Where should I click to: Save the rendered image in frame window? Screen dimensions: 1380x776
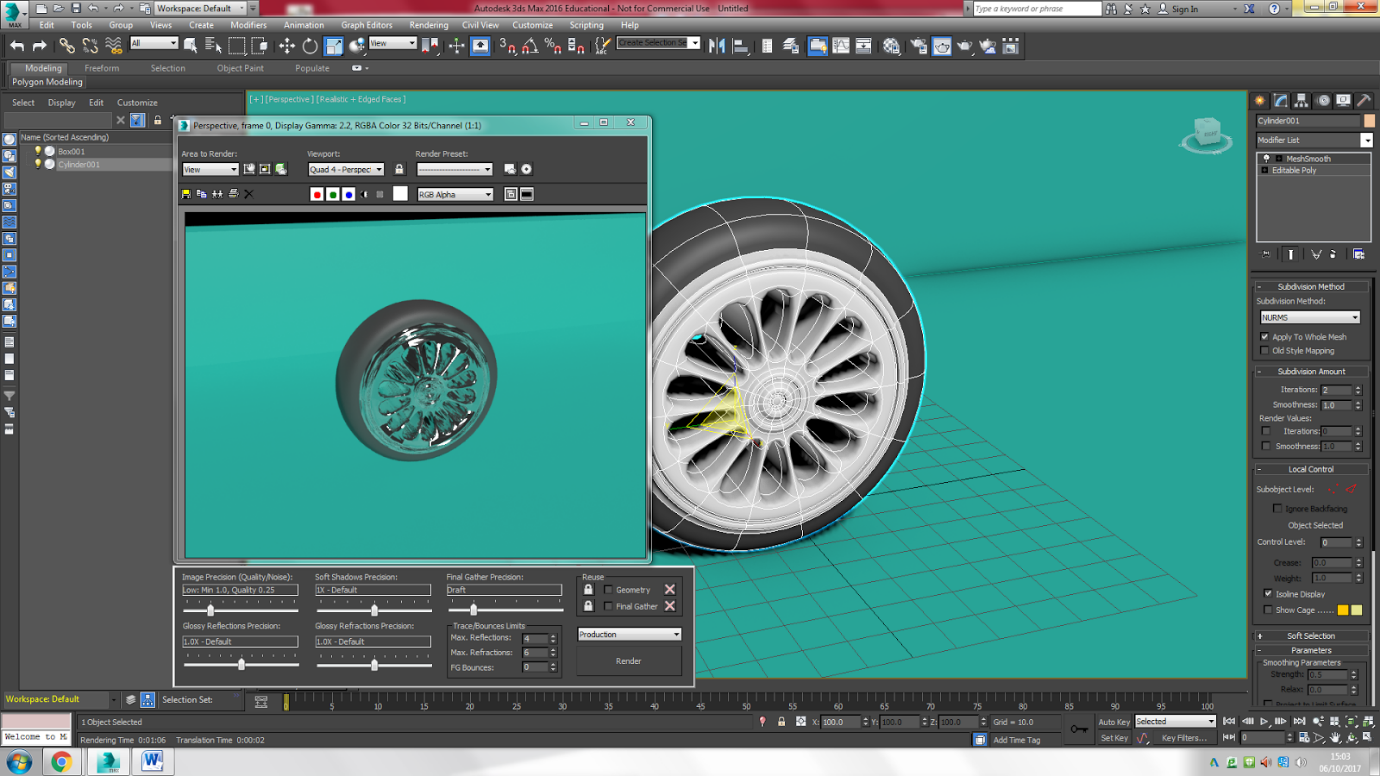click(x=186, y=194)
